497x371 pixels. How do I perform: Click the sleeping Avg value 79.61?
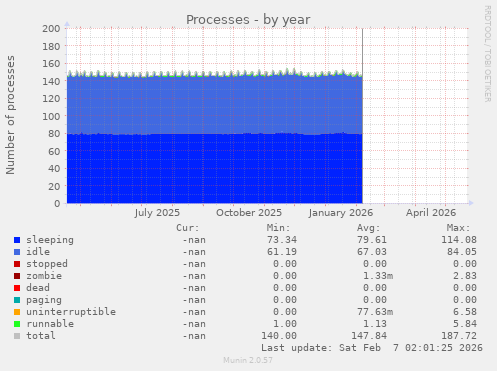coord(372,240)
